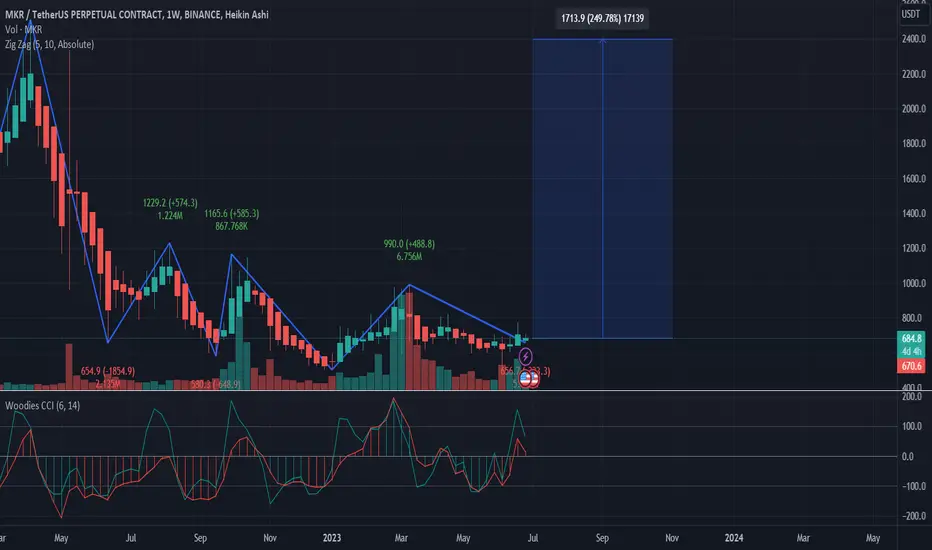Click the 6.756M volume label
932x550 pixels.
coord(409,256)
